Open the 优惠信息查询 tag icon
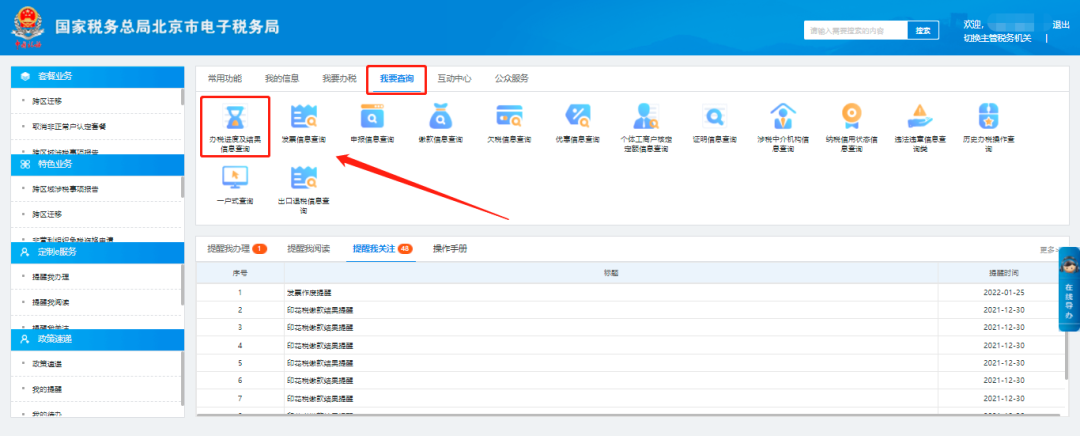Viewport: 1080px width, 436px height. tap(577, 117)
